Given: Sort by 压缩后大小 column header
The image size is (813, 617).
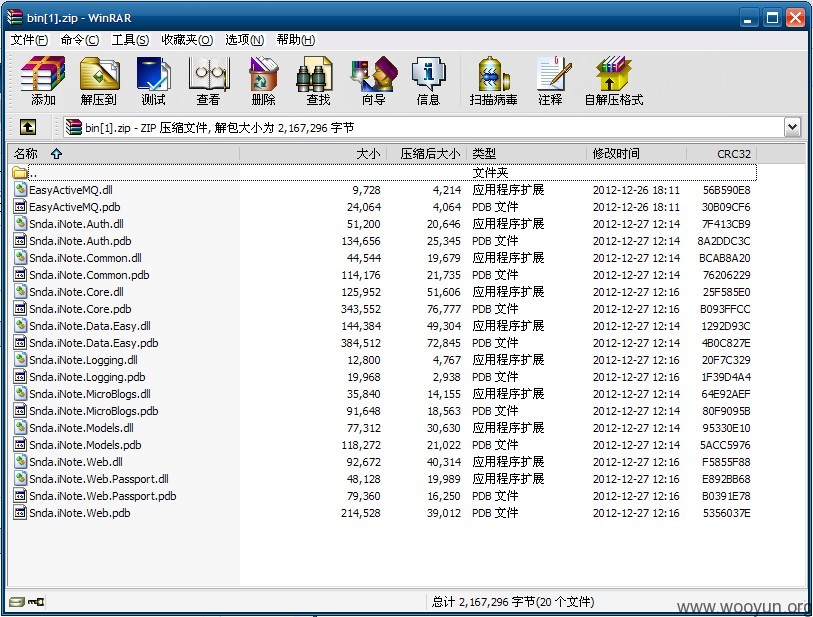Looking at the screenshot, I should coord(427,153).
